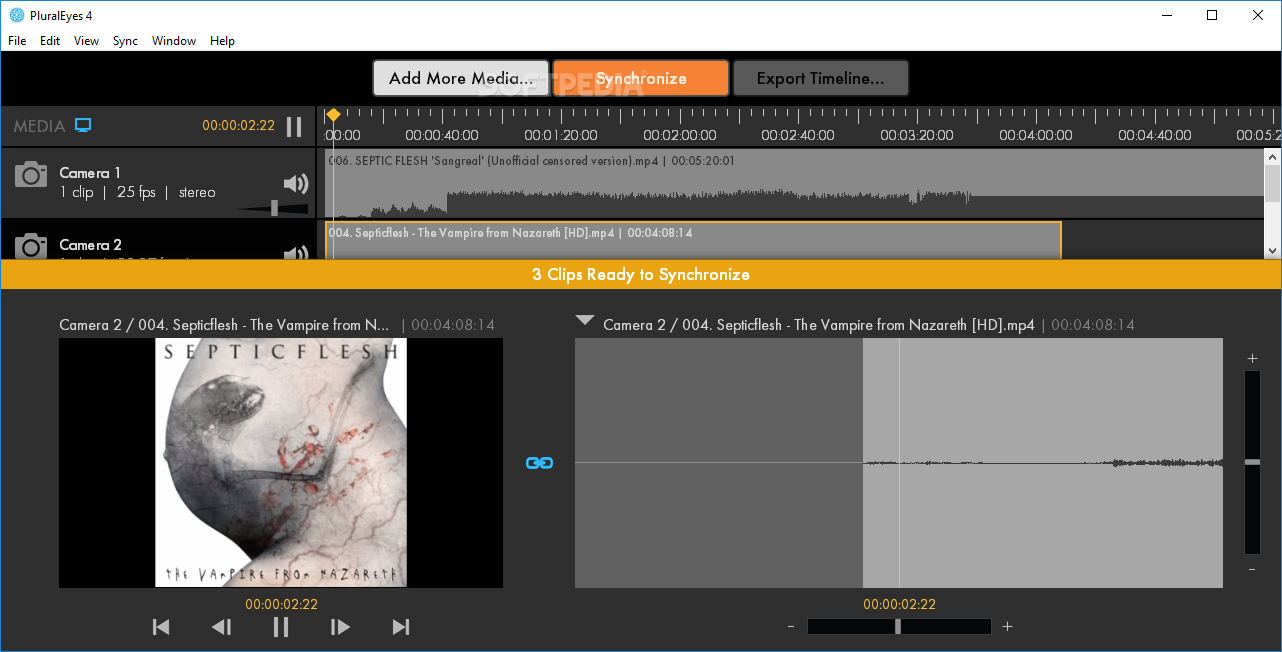Screen dimensions: 1282x652
Task: Pause playback in the MEDIA header
Action: [294, 126]
